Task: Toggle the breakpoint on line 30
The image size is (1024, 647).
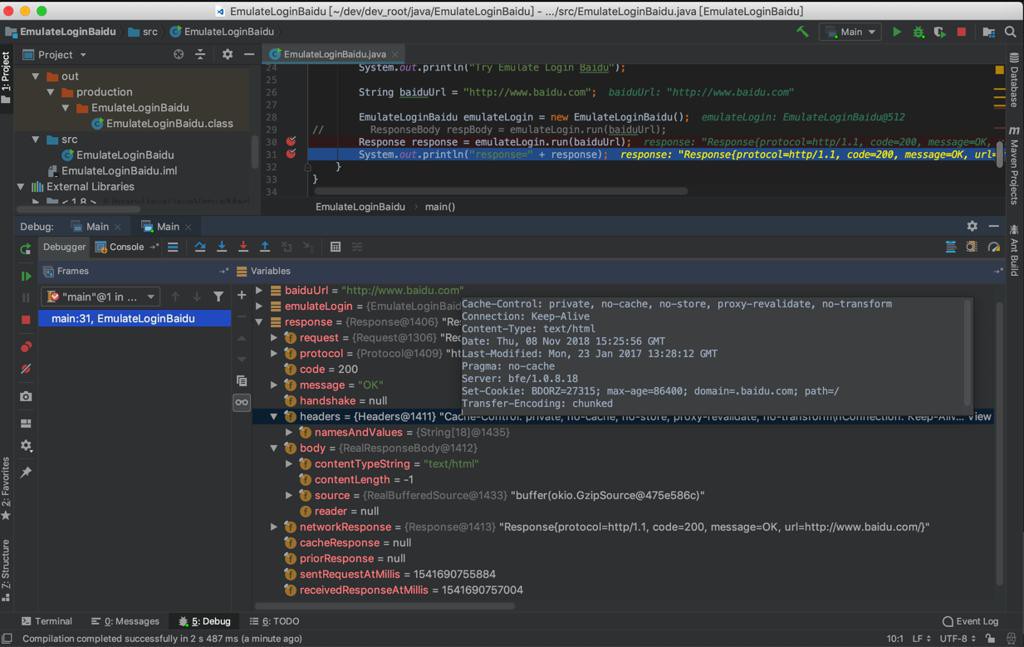Action: [291, 142]
